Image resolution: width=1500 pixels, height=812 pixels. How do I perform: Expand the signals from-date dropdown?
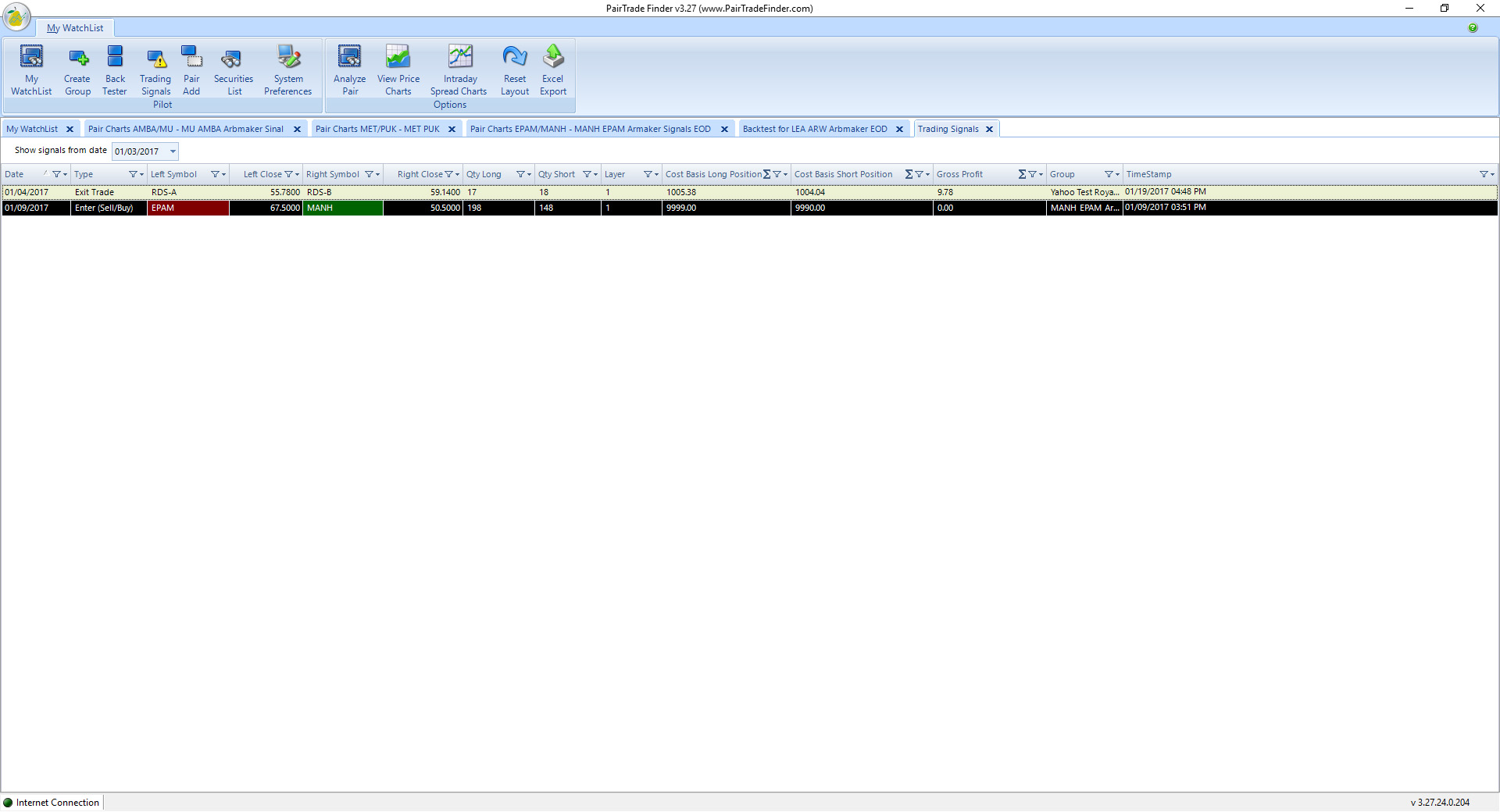(173, 151)
